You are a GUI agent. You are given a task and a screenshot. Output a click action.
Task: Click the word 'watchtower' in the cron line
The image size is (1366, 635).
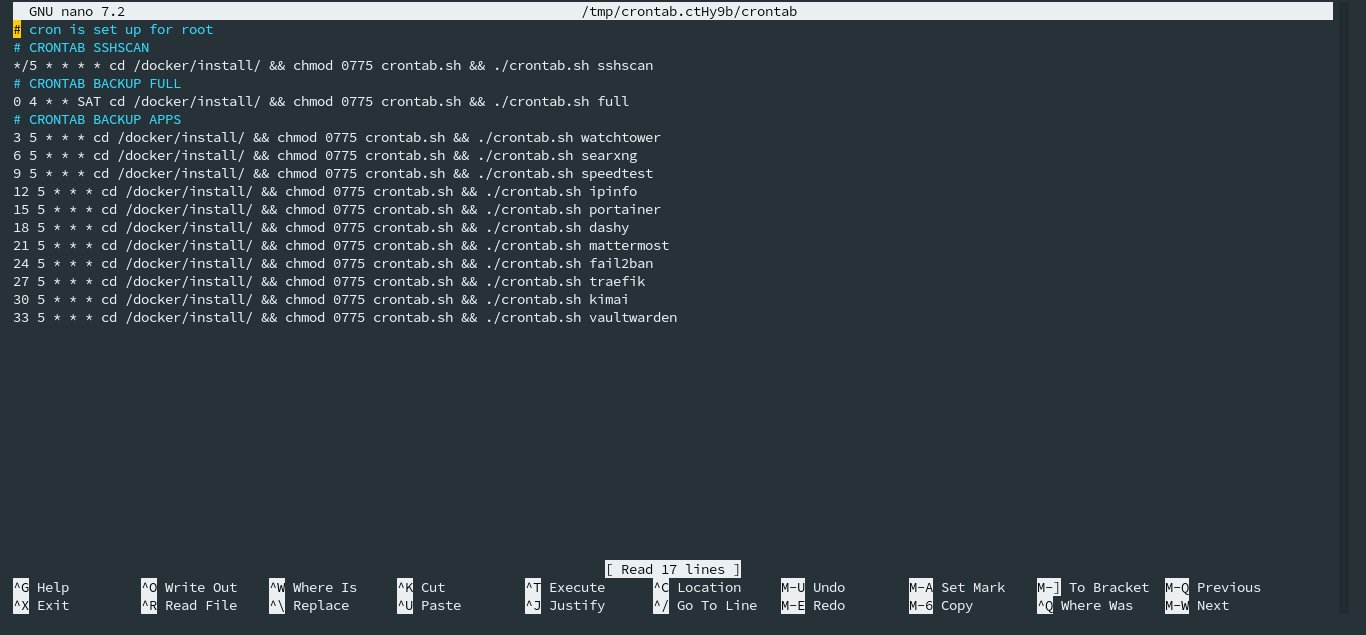click(x=621, y=137)
